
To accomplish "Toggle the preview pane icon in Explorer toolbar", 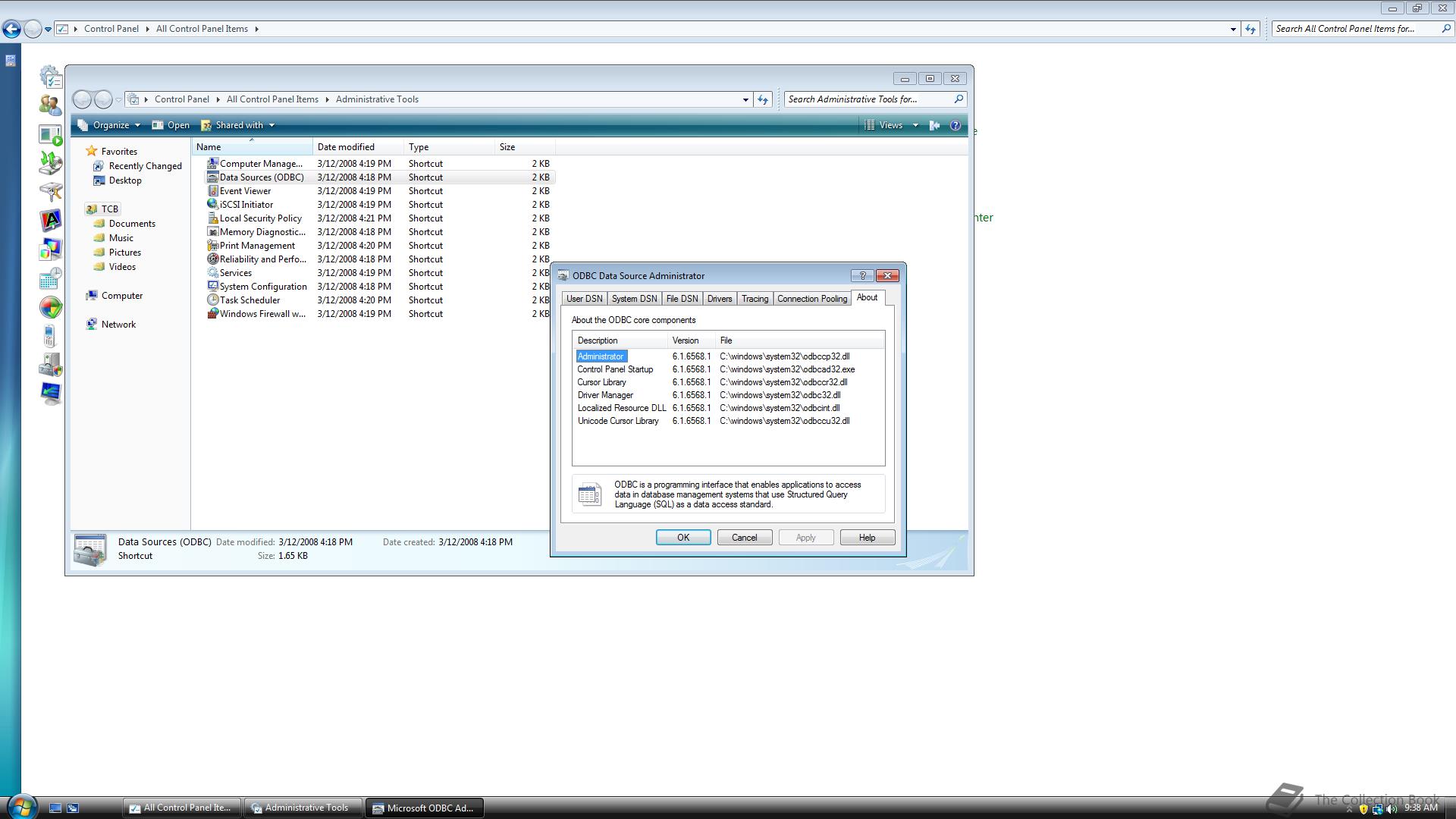I will (934, 126).
